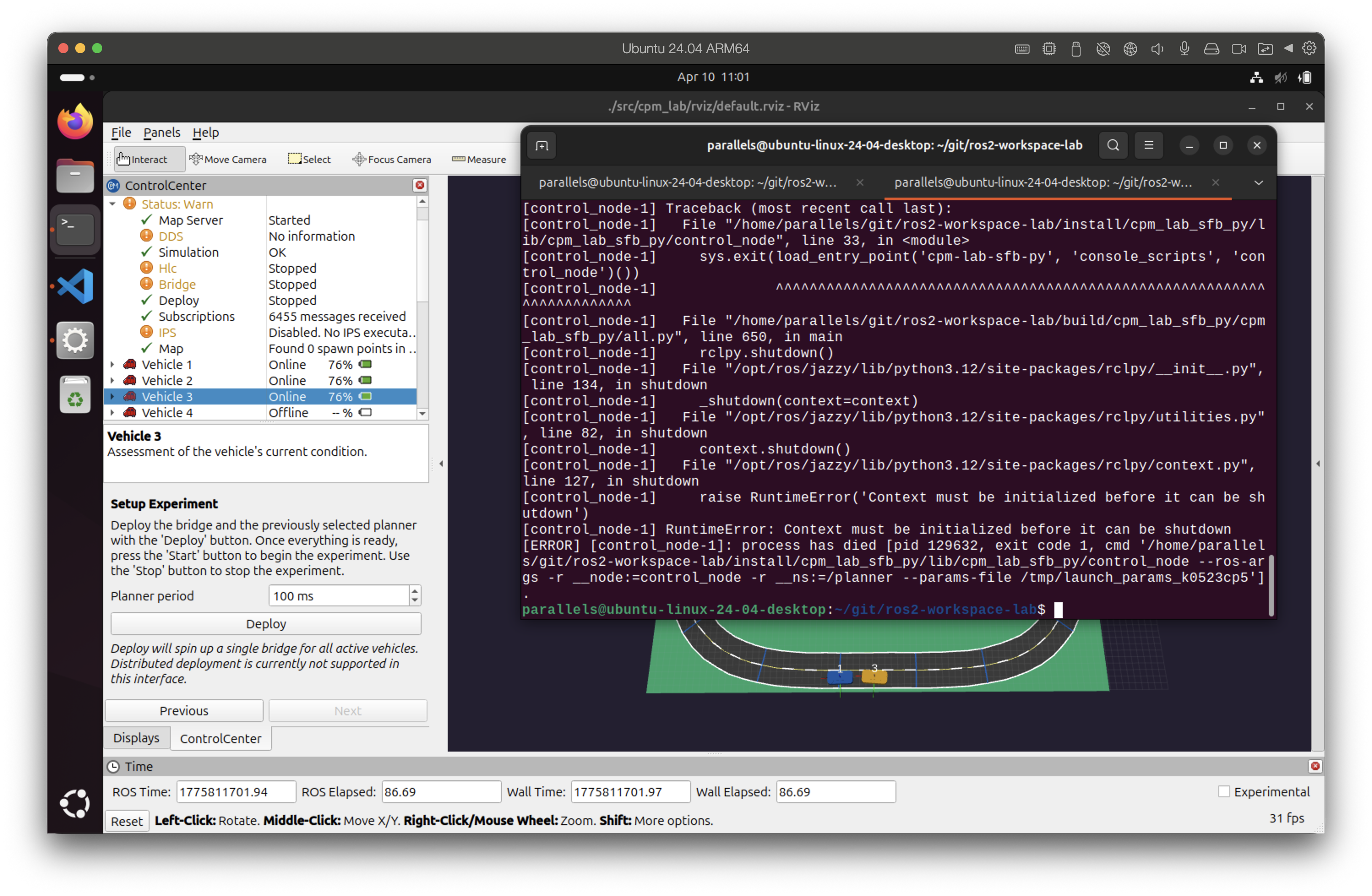The image size is (1372, 896).
Task: Open the File menu in RViz
Action: tap(121, 133)
